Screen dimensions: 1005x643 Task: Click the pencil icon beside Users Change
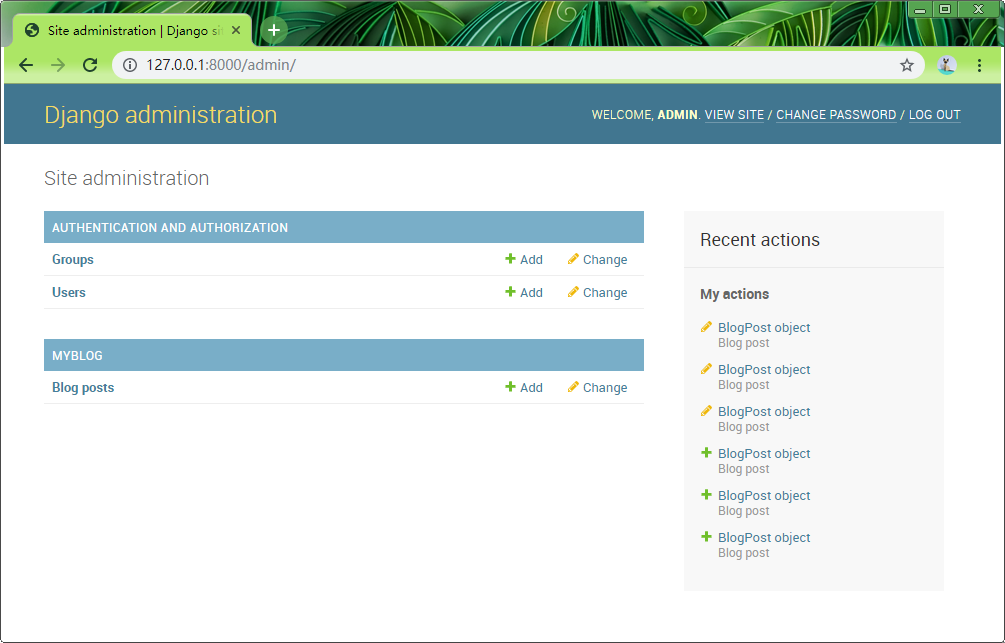pyautogui.click(x=573, y=292)
